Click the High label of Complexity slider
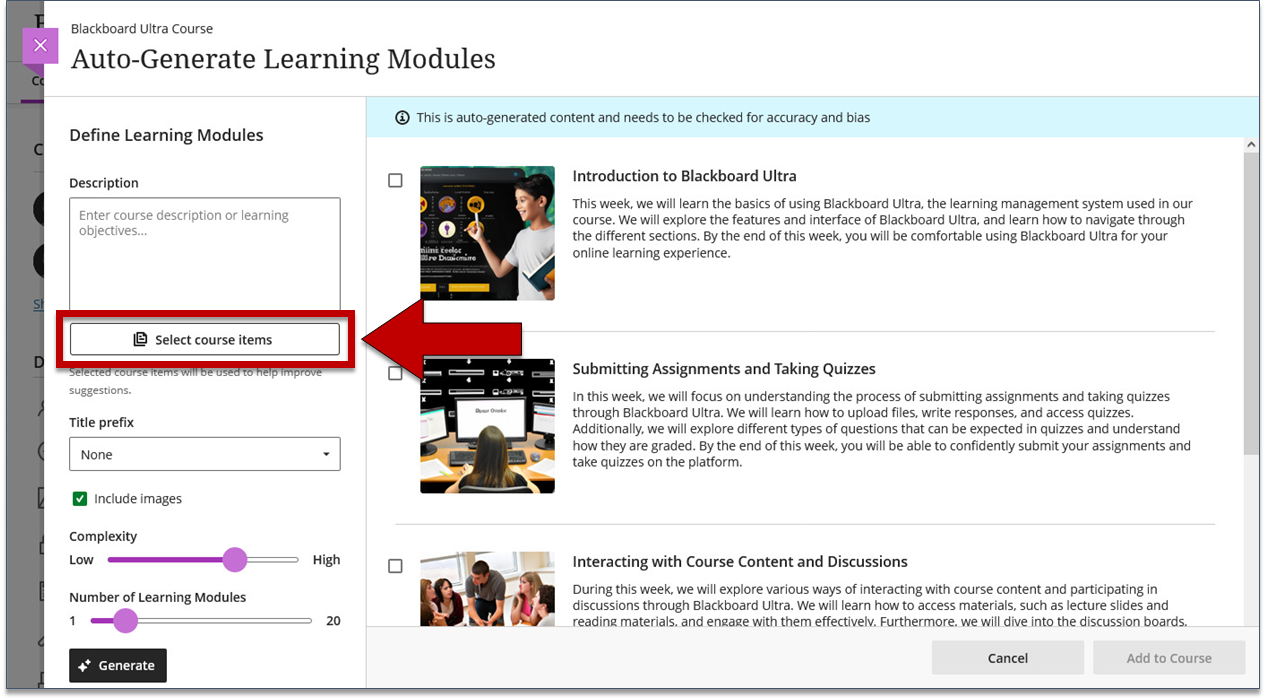 [326, 560]
